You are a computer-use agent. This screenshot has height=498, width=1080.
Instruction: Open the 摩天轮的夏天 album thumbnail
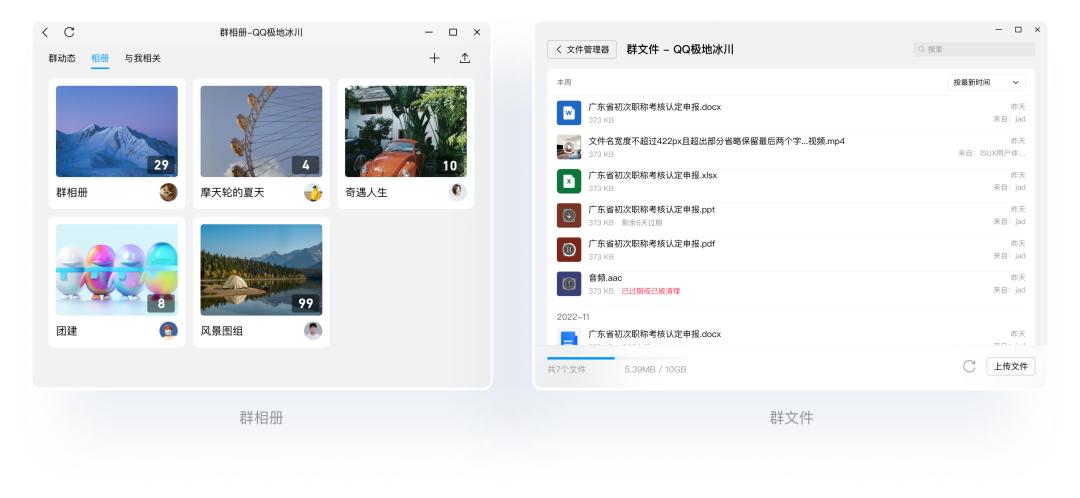[261, 131]
